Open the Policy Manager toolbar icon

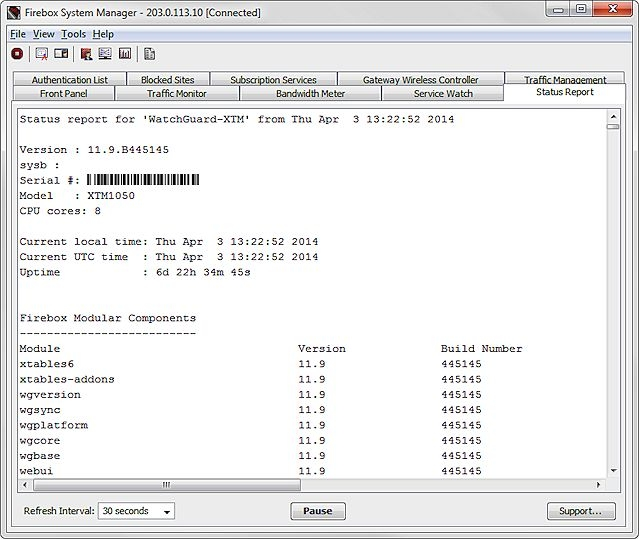(86, 54)
